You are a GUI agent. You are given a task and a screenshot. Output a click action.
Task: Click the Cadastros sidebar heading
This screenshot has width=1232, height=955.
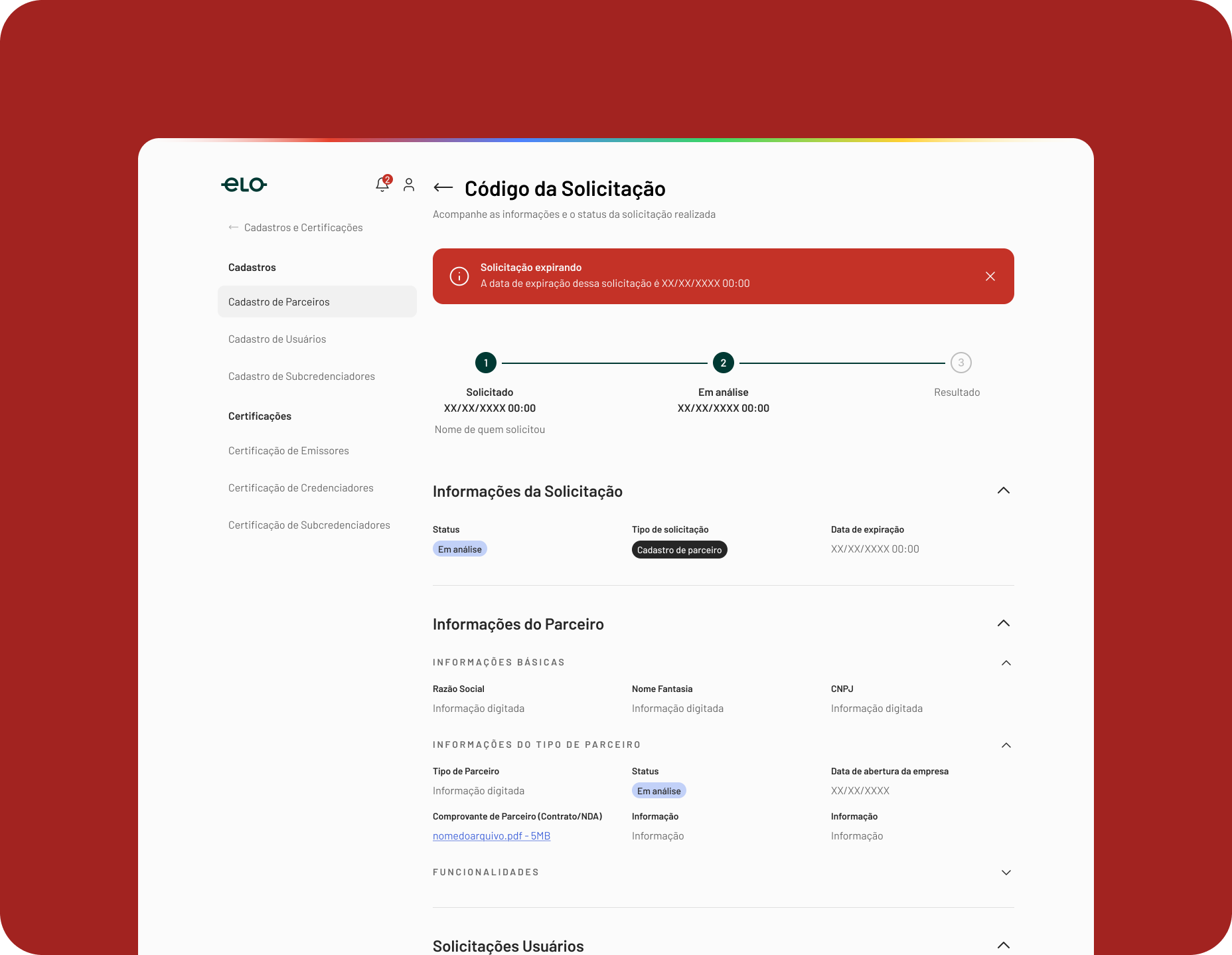tap(252, 268)
